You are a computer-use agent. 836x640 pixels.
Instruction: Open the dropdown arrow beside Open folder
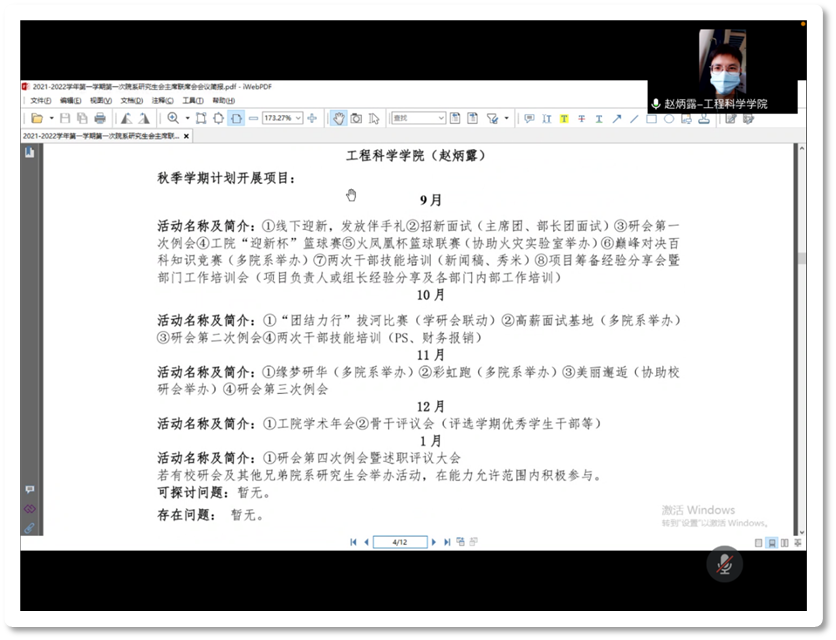coord(51,118)
